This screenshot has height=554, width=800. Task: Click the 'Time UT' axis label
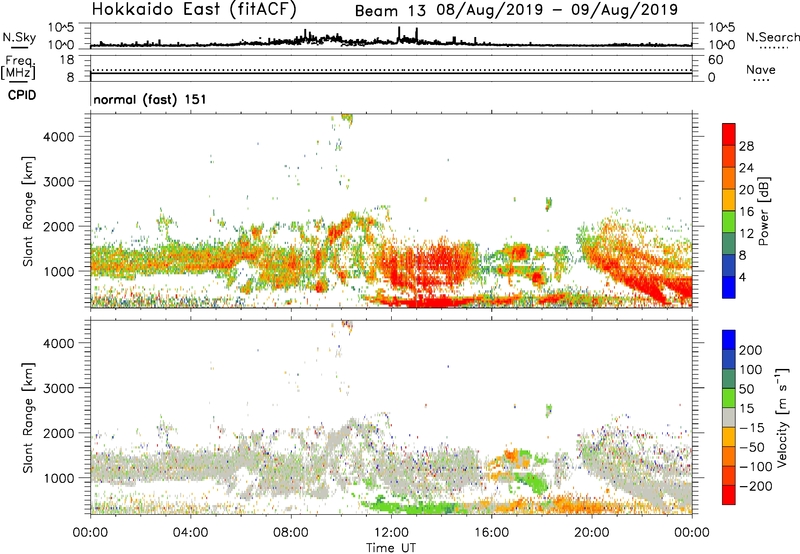pyautogui.click(x=391, y=548)
